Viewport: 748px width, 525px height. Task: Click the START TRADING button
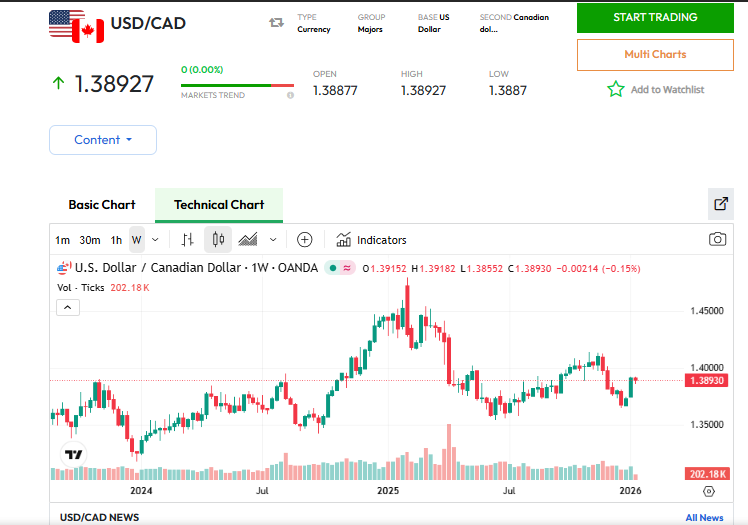[x=655, y=17]
